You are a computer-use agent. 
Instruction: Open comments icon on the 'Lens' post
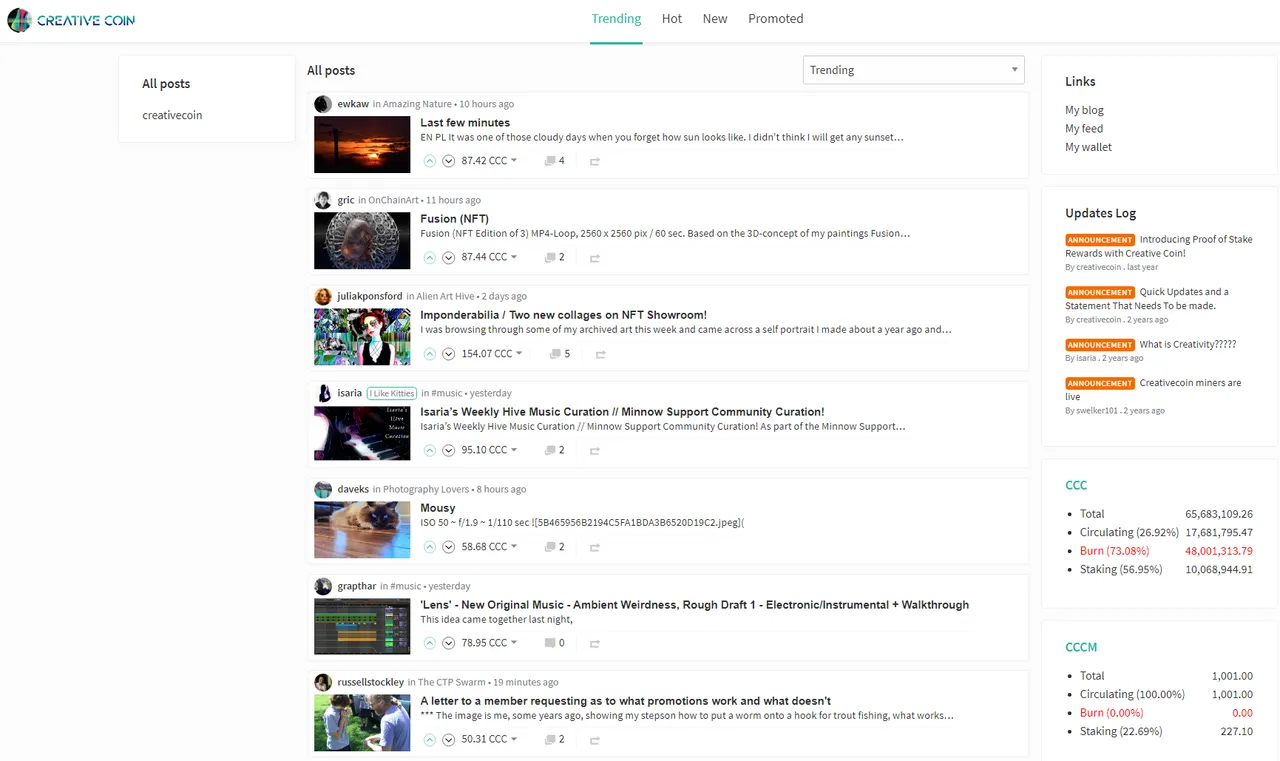coord(550,643)
